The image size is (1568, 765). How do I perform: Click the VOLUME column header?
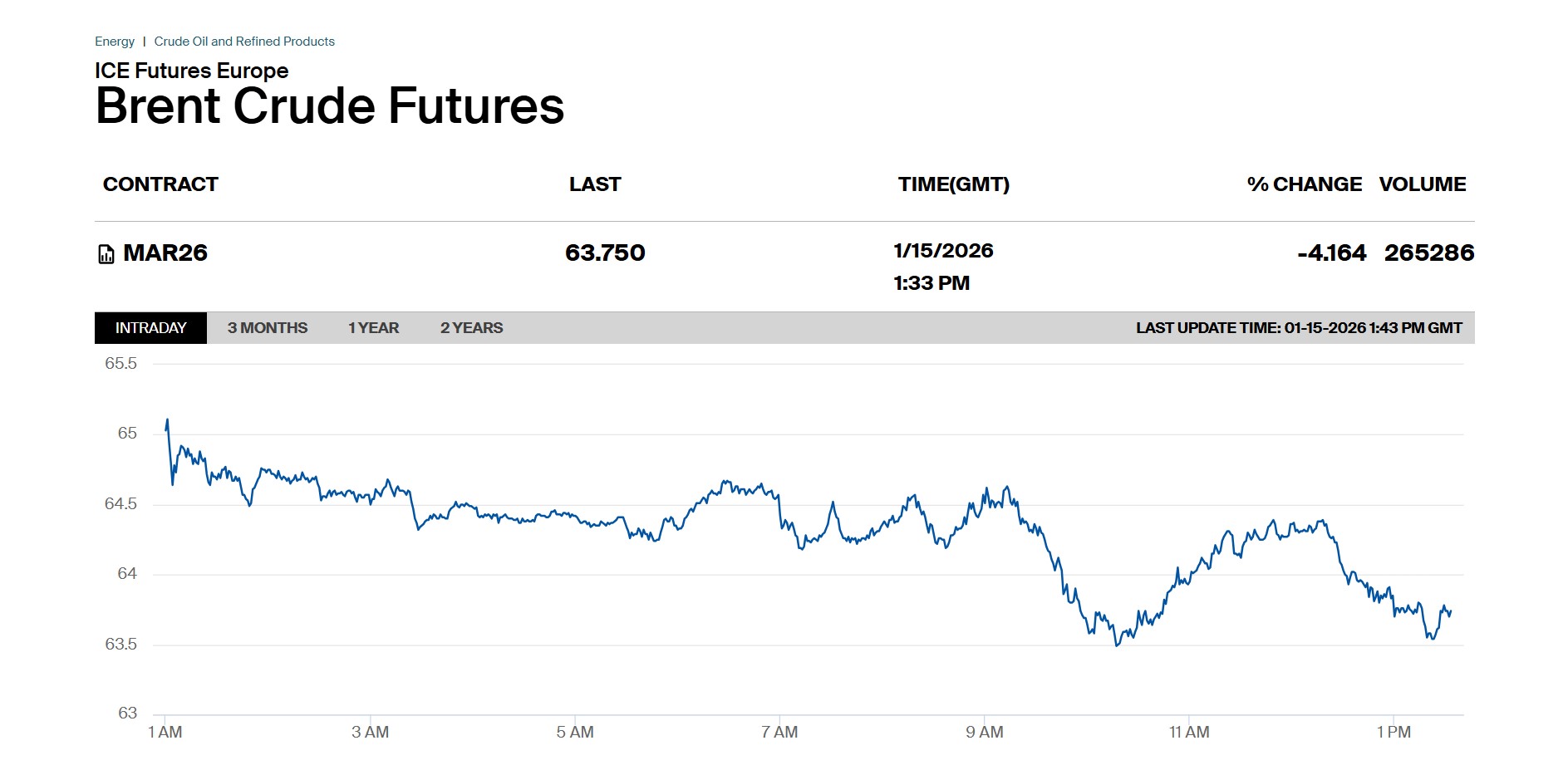click(x=1422, y=184)
